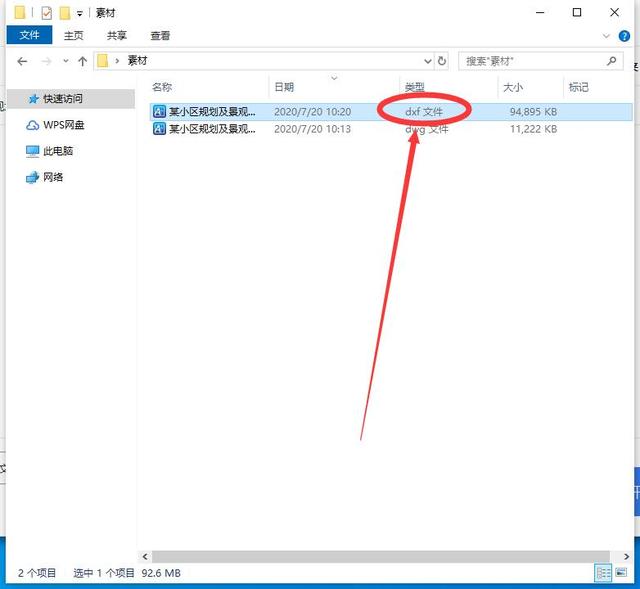Open the 文件 ribbon tab
Screen dimensions: 640x589
pyautogui.click(x=29, y=35)
